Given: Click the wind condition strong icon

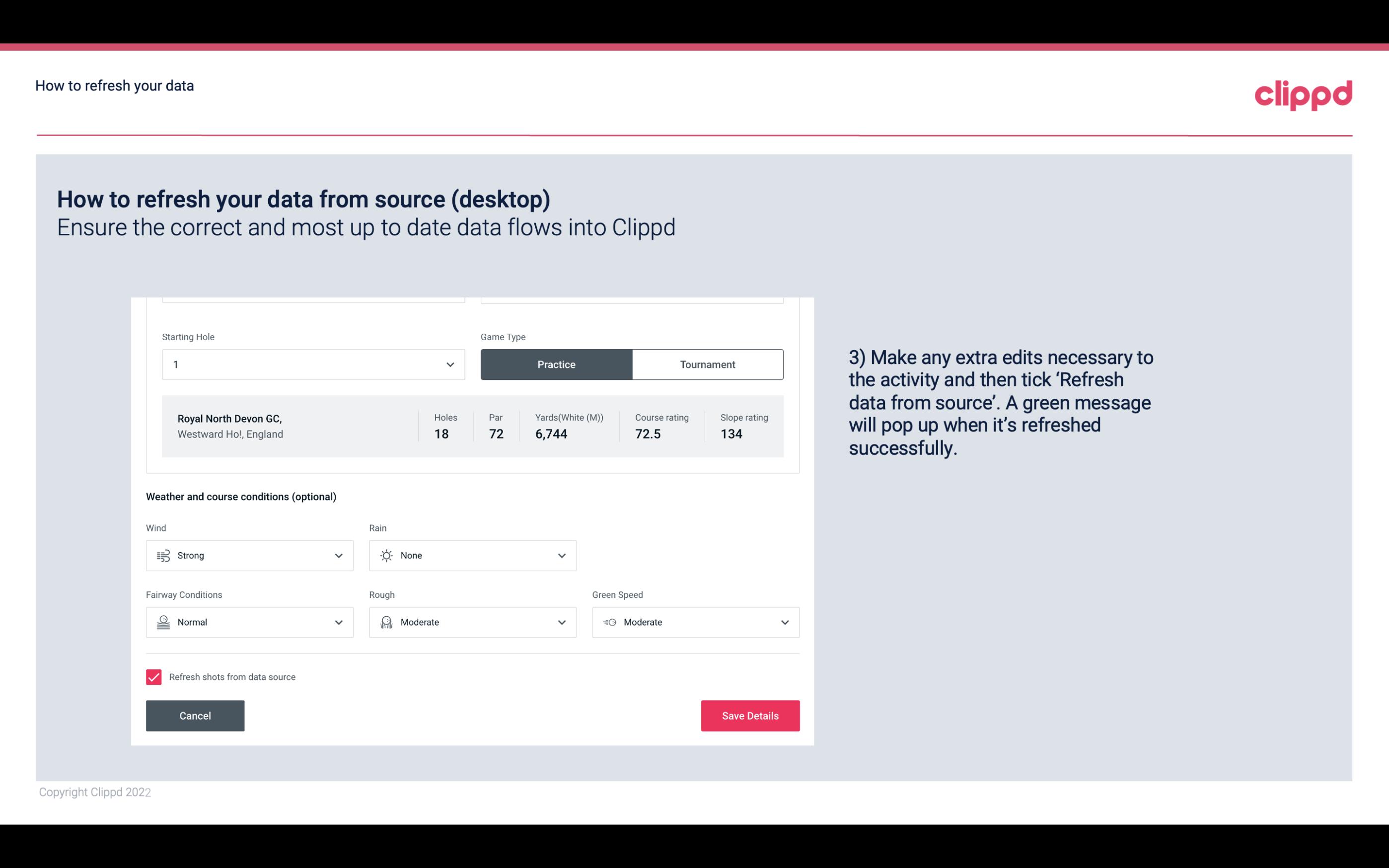Looking at the screenshot, I should pos(163,555).
